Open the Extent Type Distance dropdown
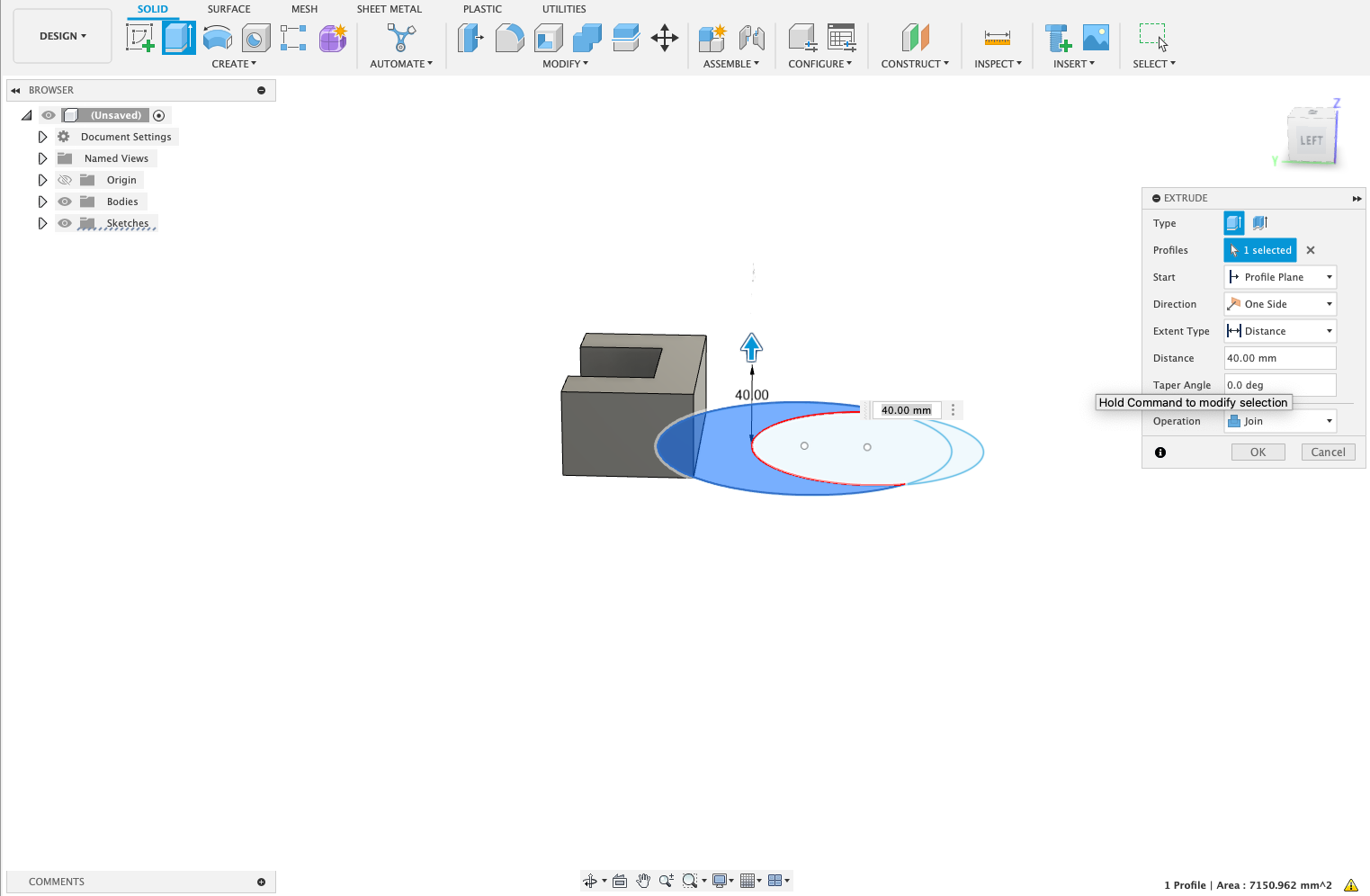The width and height of the screenshot is (1370, 896). [1280, 331]
